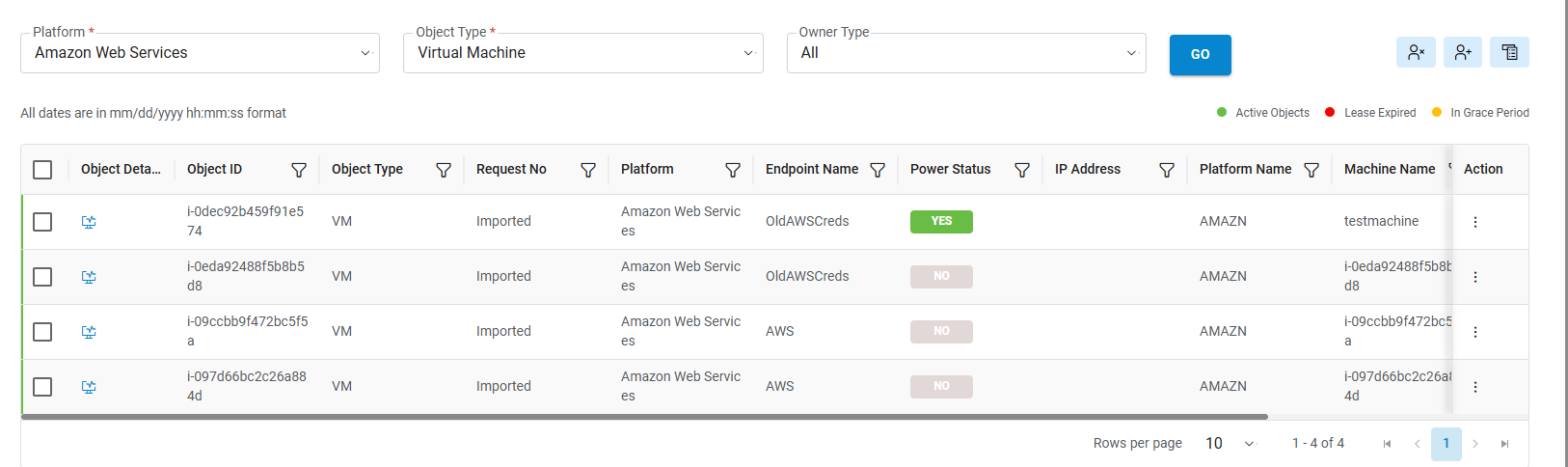Click the remove owner icon button
1568x467 pixels.
1416,52
